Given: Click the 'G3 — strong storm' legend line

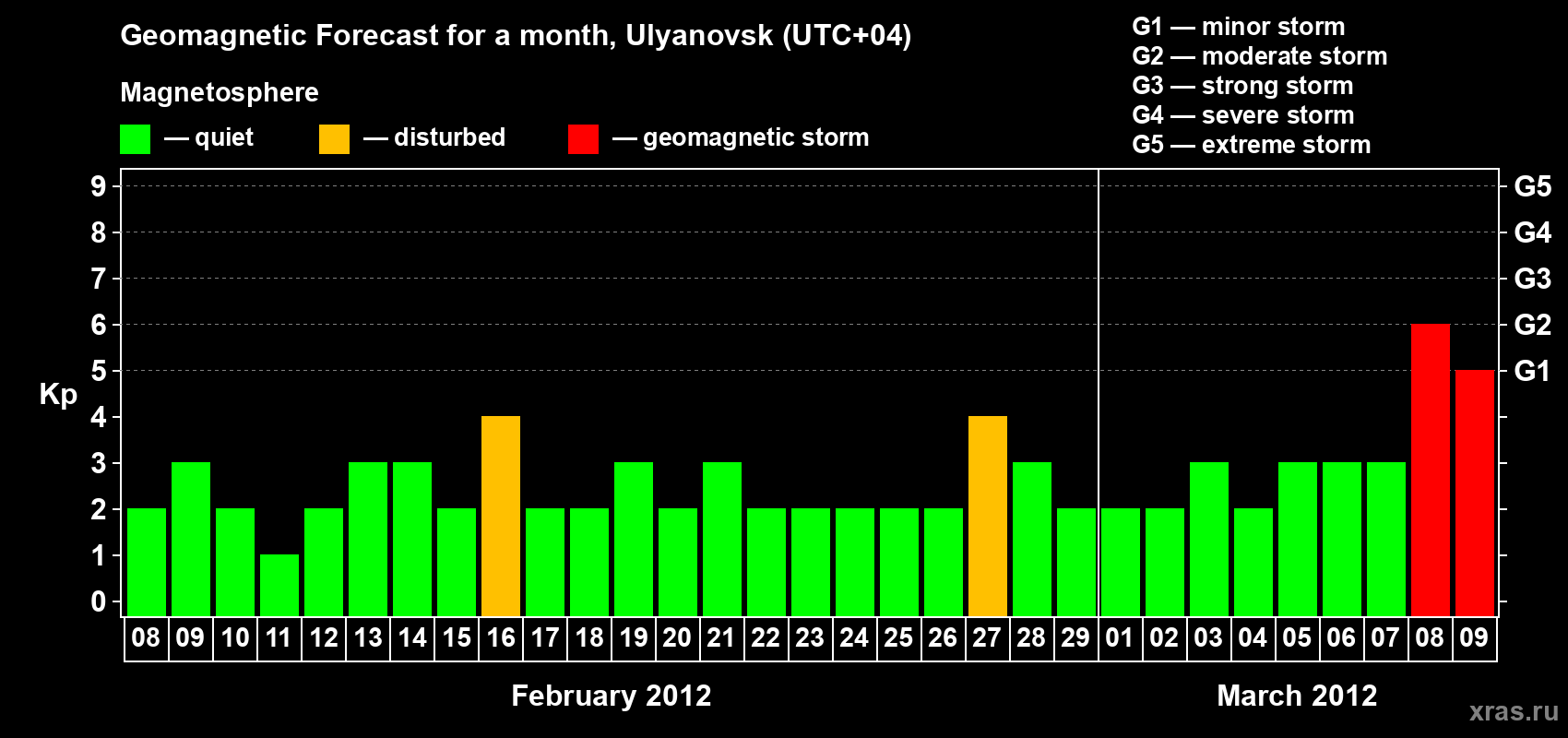Looking at the screenshot, I should [1242, 86].
